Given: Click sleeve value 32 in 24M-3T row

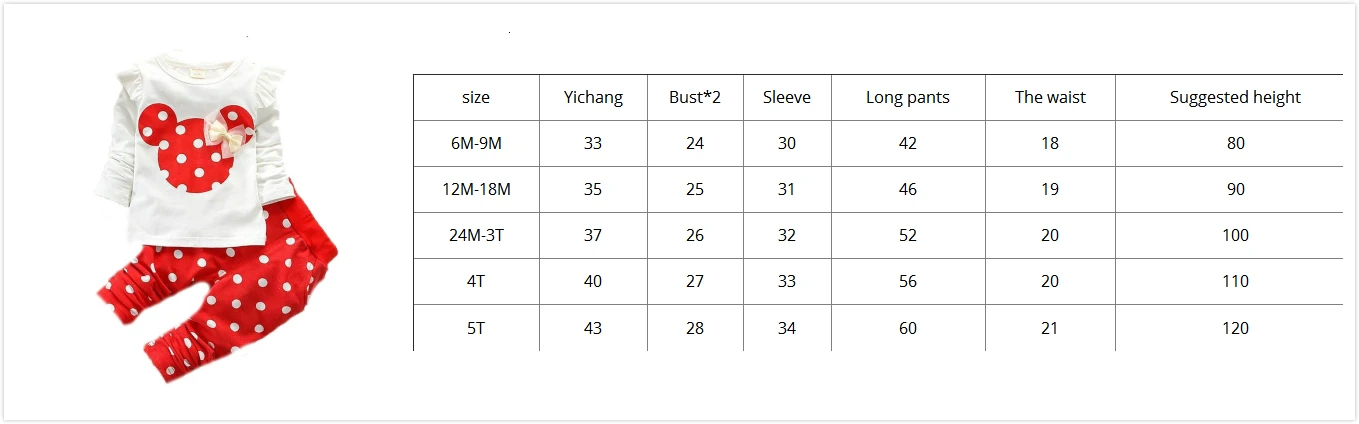Looking at the screenshot, I should (x=787, y=235).
